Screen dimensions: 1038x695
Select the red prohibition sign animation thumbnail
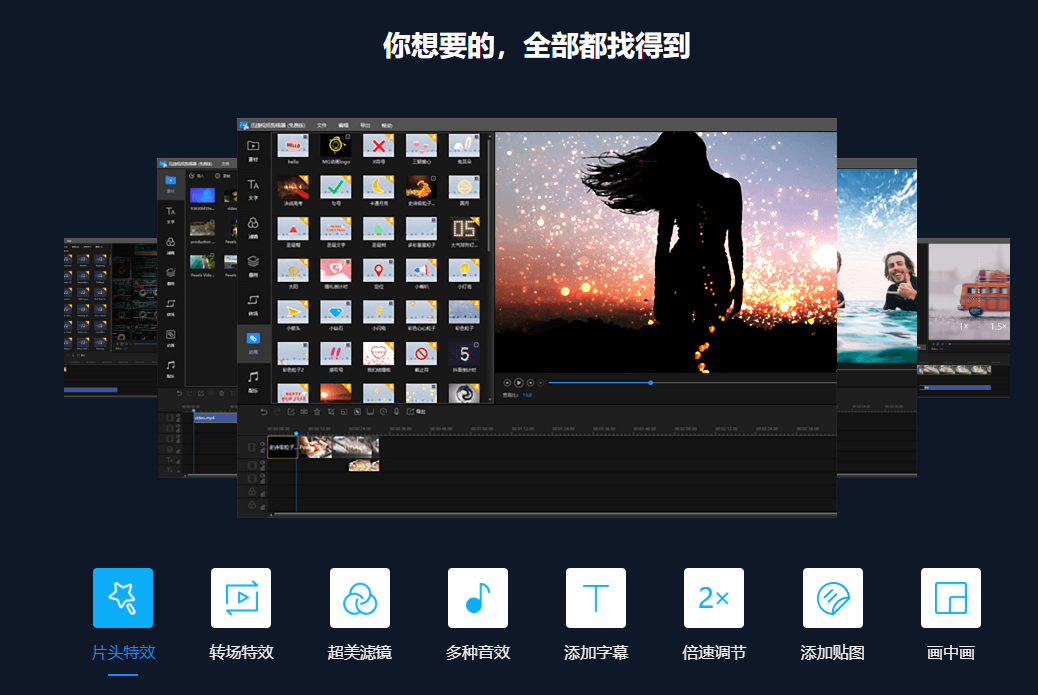point(421,354)
